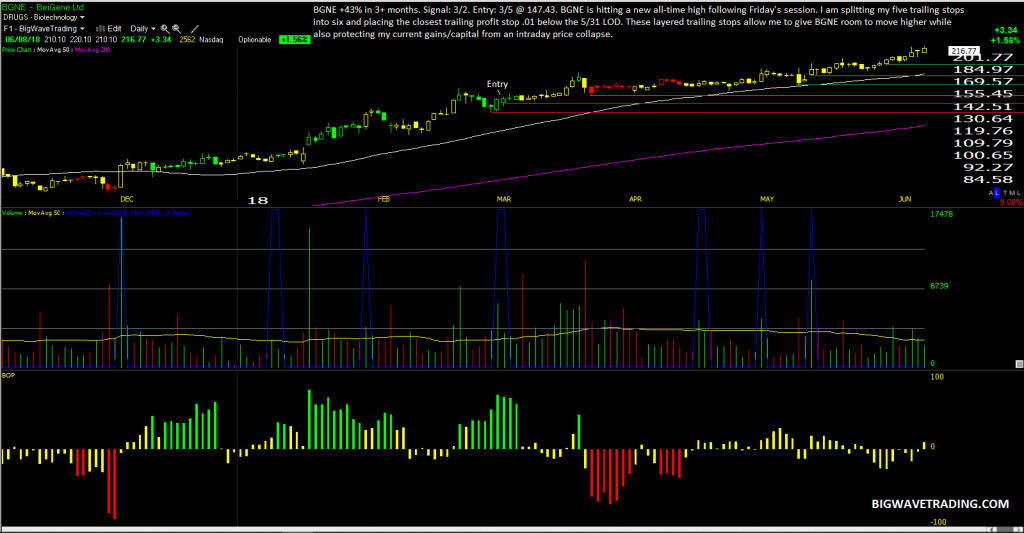Click the small square icon beside volume pane
The width and height of the screenshot is (1024, 533).
pos(1019,364)
